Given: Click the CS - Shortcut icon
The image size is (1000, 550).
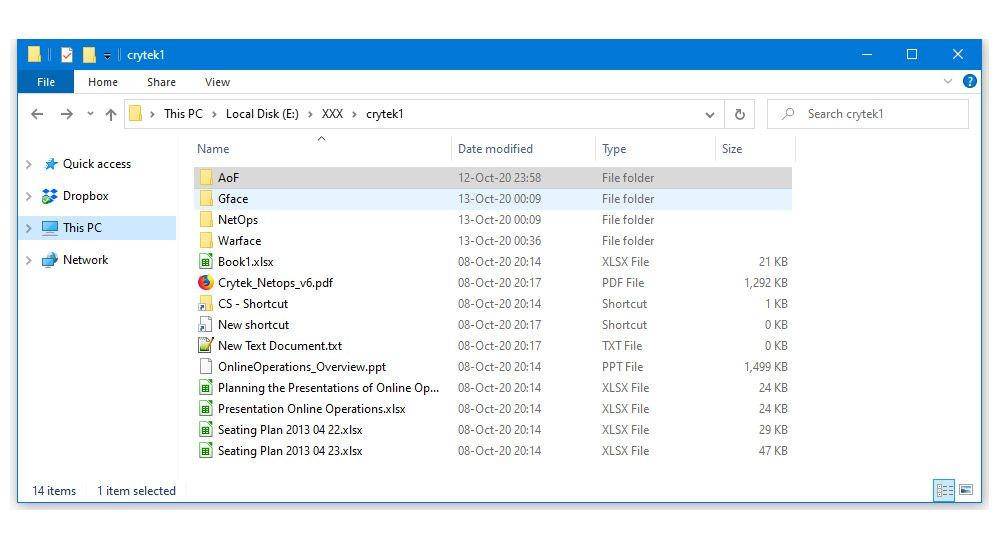Looking at the screenshot, I should tap(205, 304).
